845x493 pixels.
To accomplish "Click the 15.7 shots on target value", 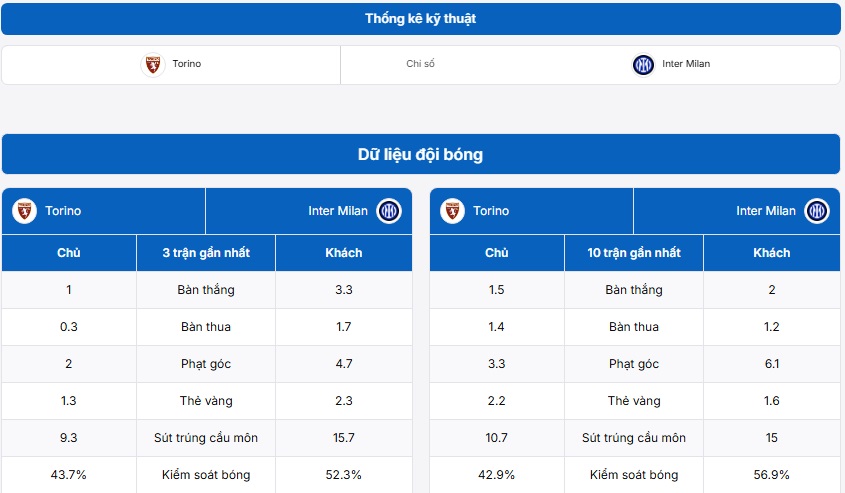I will (344, 438).
